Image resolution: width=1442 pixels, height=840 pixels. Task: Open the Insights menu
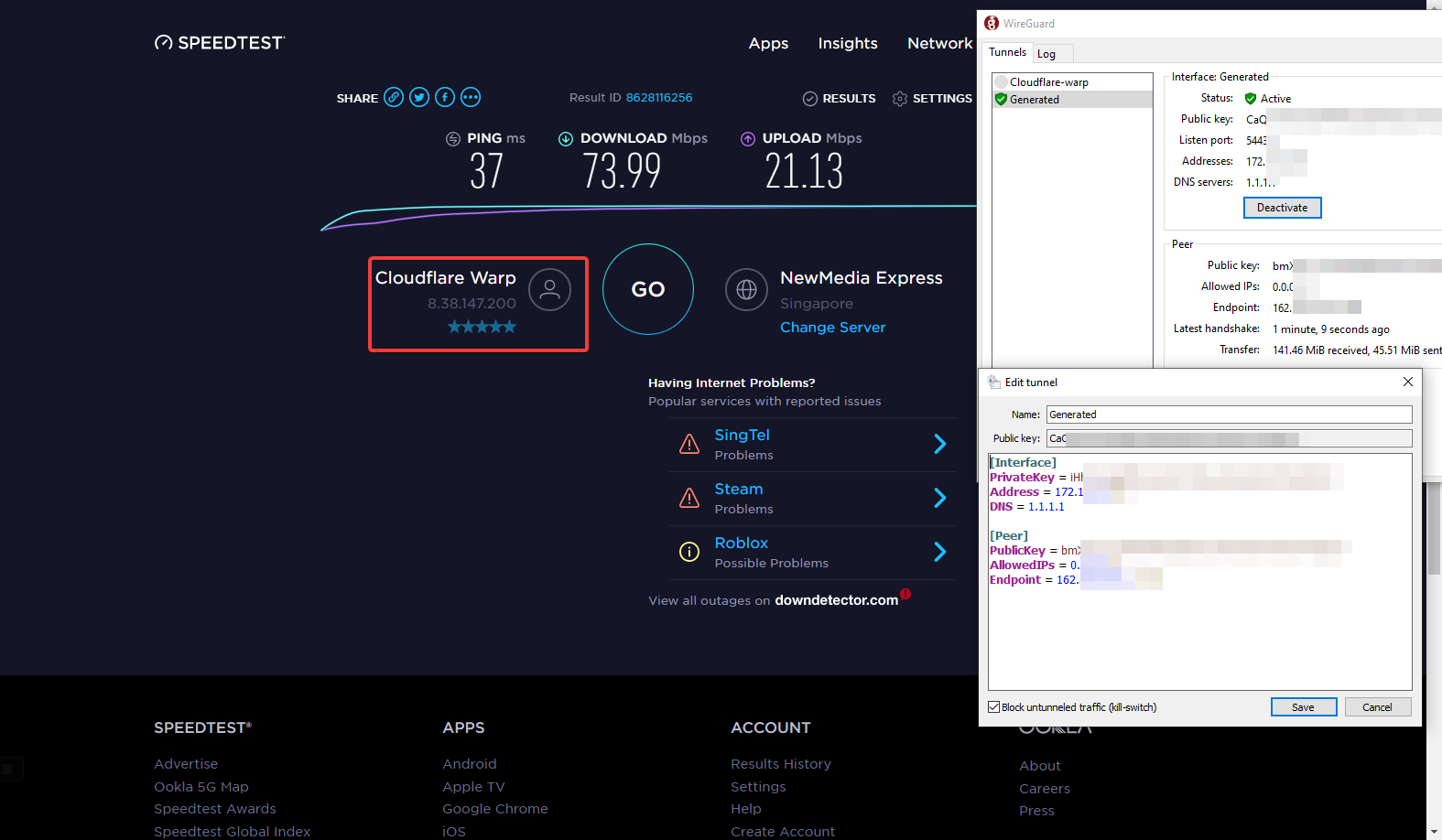pyautogui.click(x=848, y=44)
